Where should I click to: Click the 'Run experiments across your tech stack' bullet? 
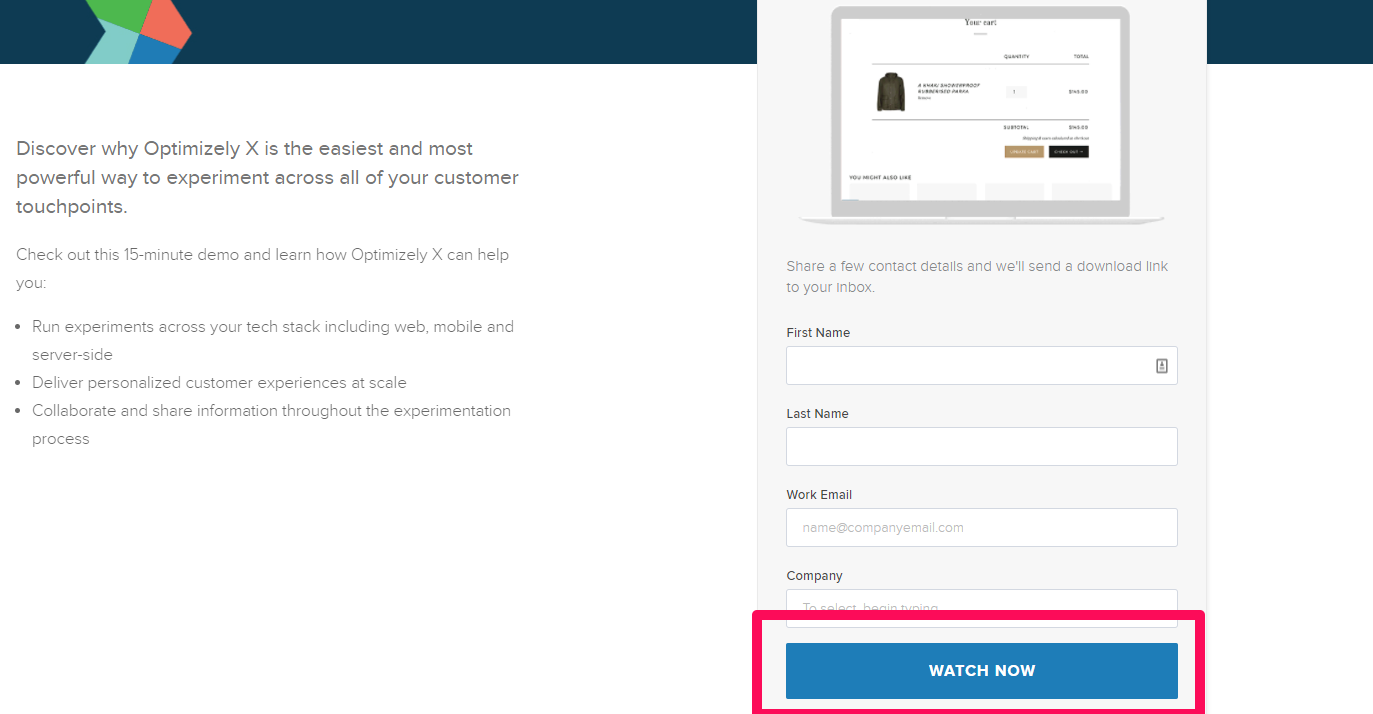coord(273,341)
